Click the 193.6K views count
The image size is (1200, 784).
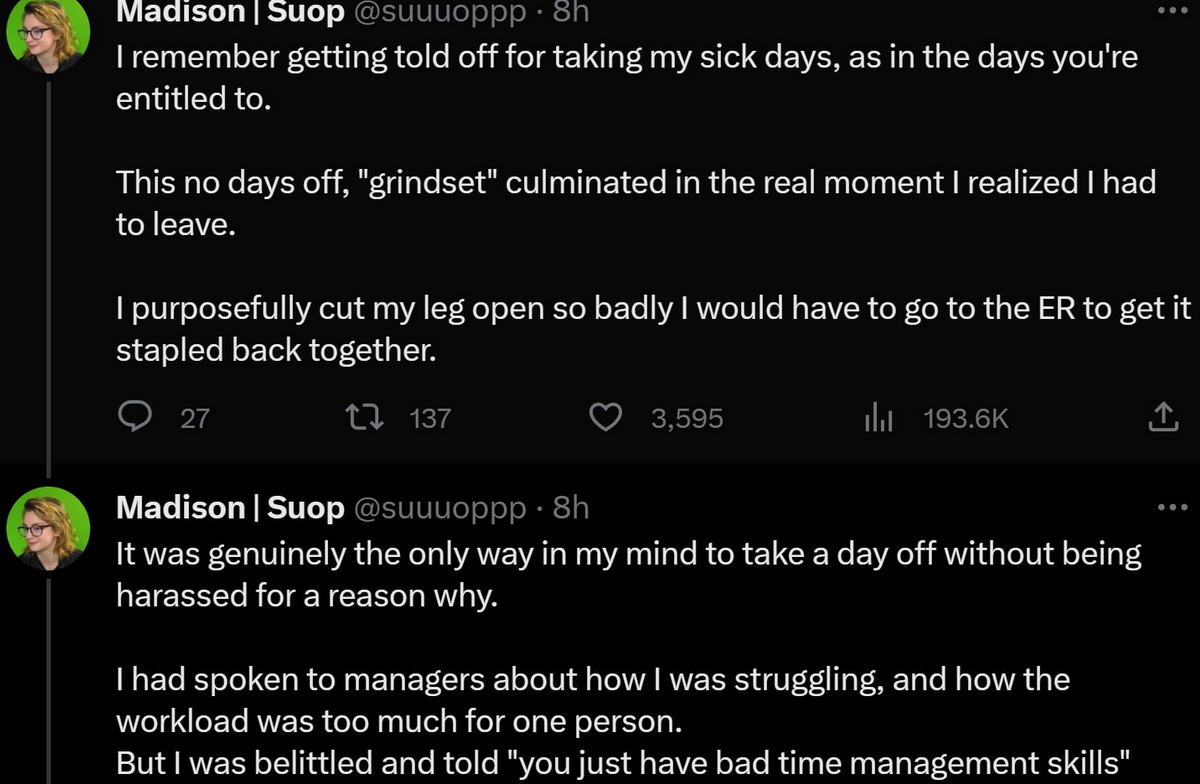click(966, 418)
